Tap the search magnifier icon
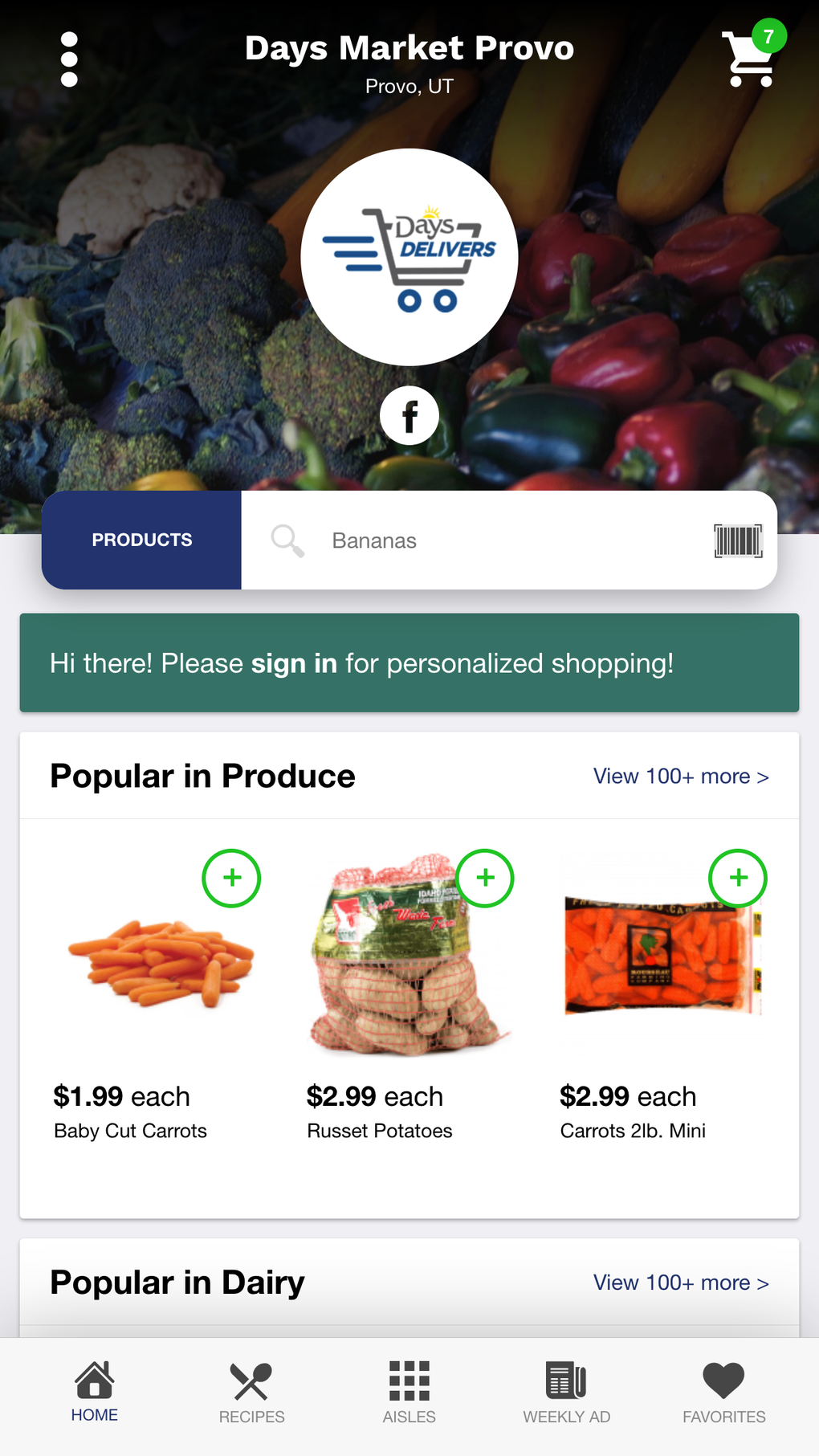The width and height of the screenshot is (819, 1456). 287,540
